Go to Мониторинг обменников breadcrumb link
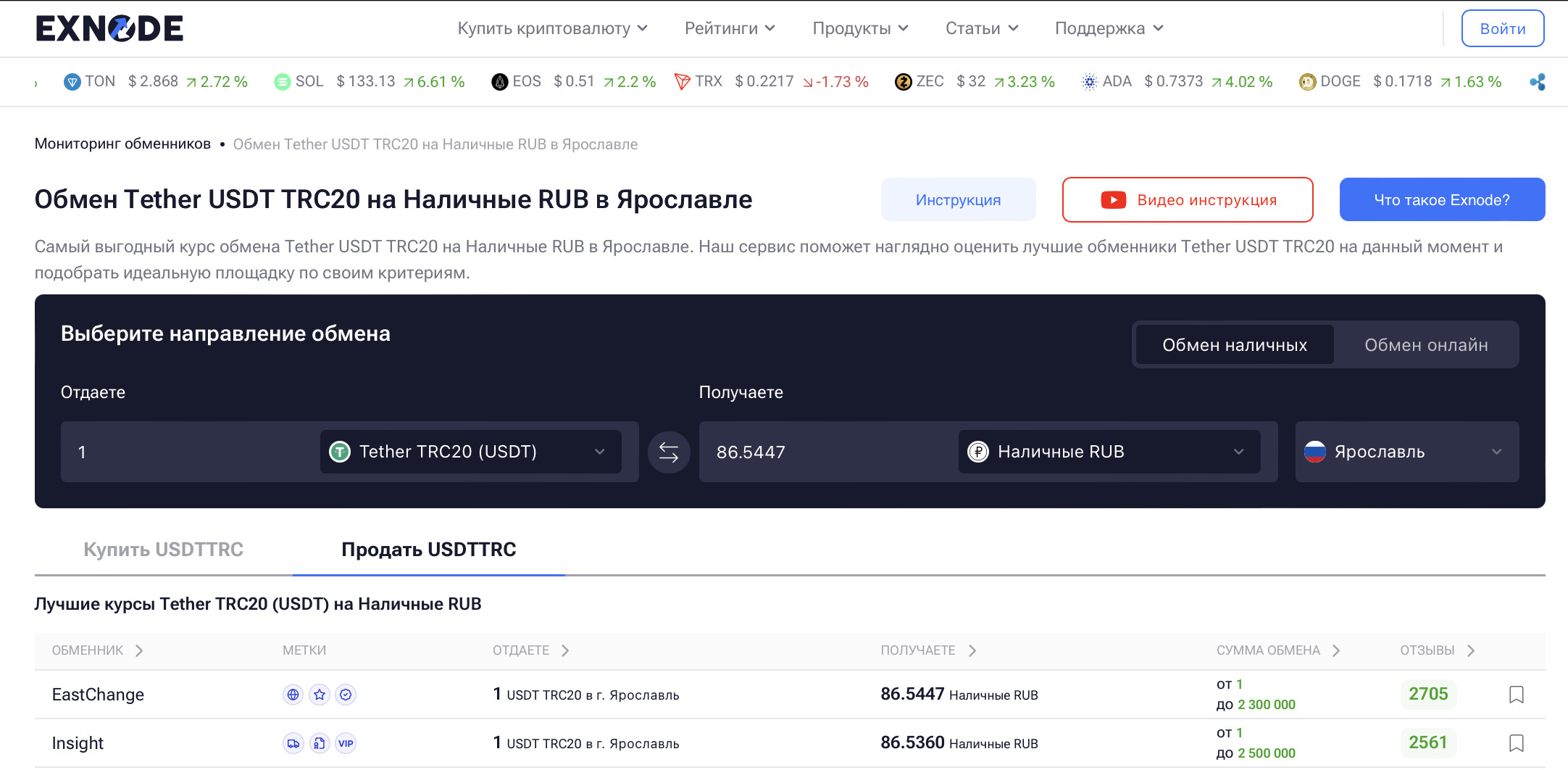Image resolution: width=1568 pixels, height=770 pixels. tap(122, 144)
